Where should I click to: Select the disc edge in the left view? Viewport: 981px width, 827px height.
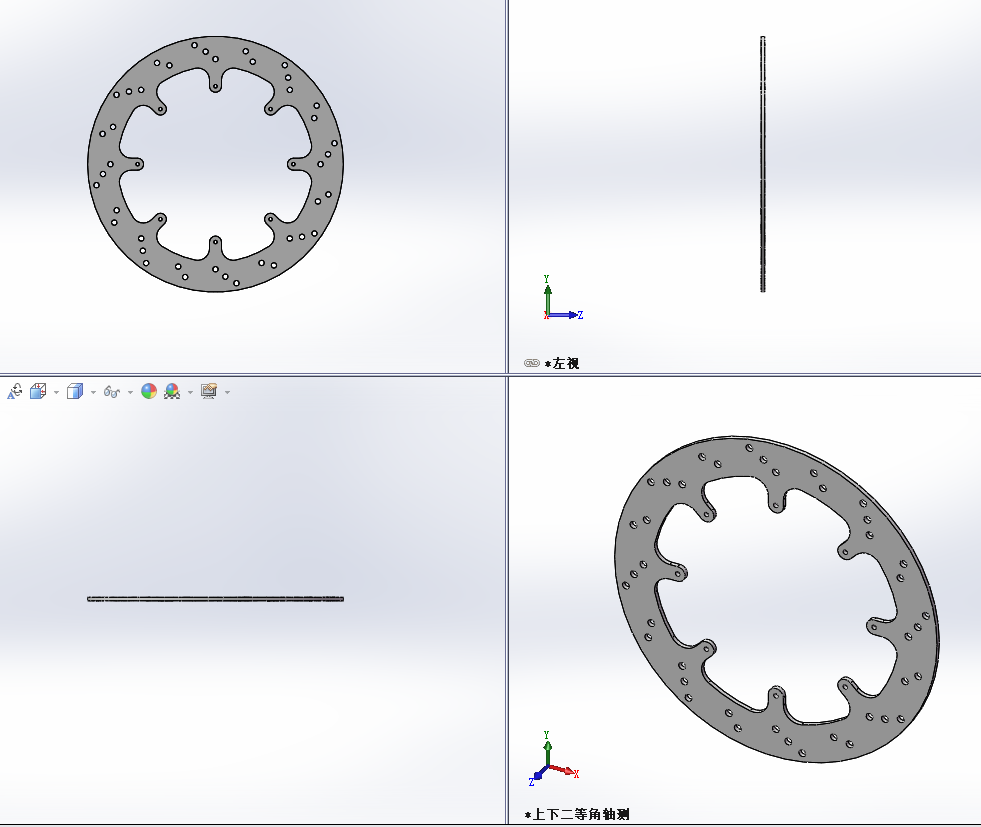[x=763, y=164]
